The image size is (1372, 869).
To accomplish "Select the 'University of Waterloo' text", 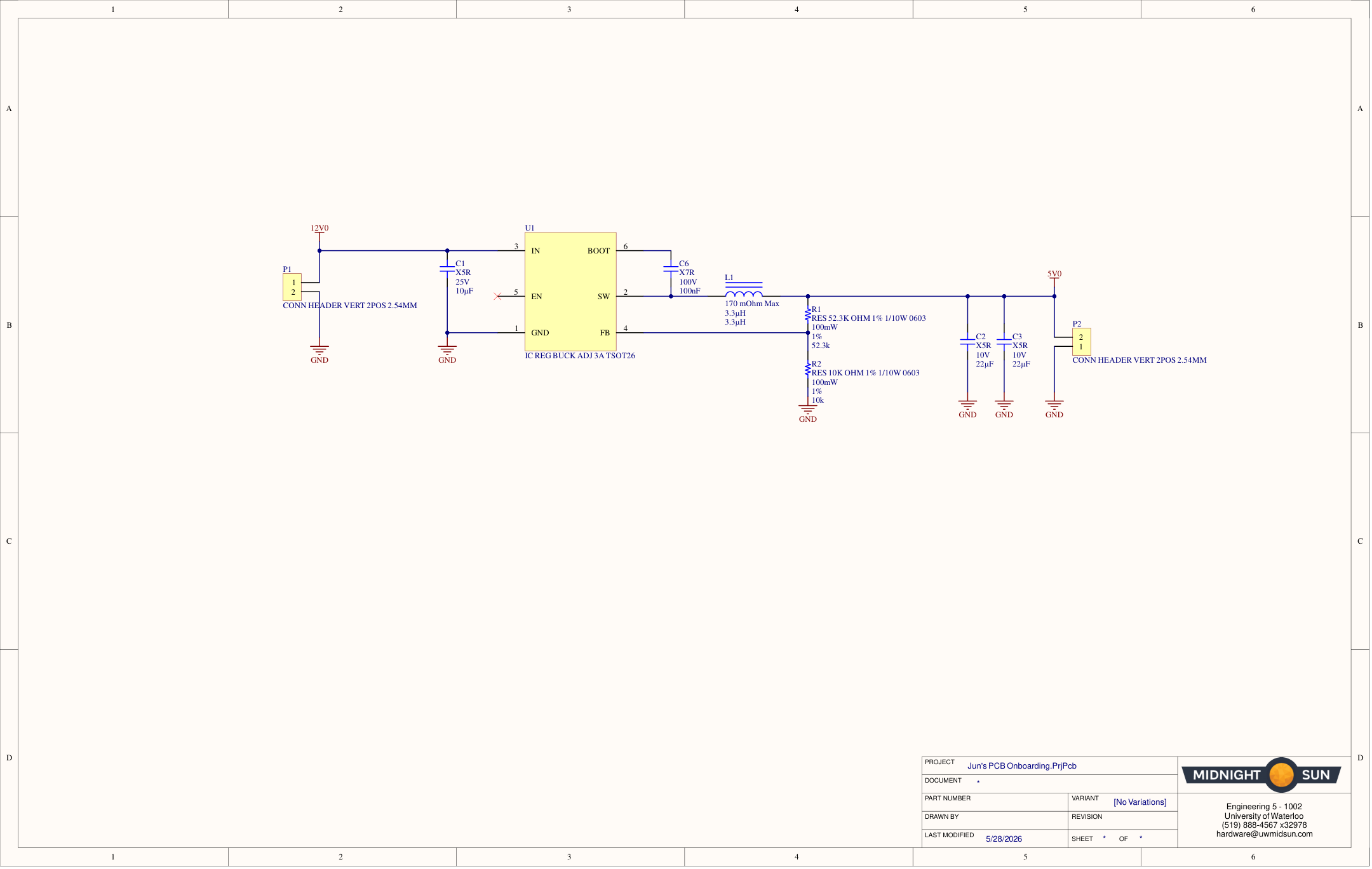I will point(1264,816).
